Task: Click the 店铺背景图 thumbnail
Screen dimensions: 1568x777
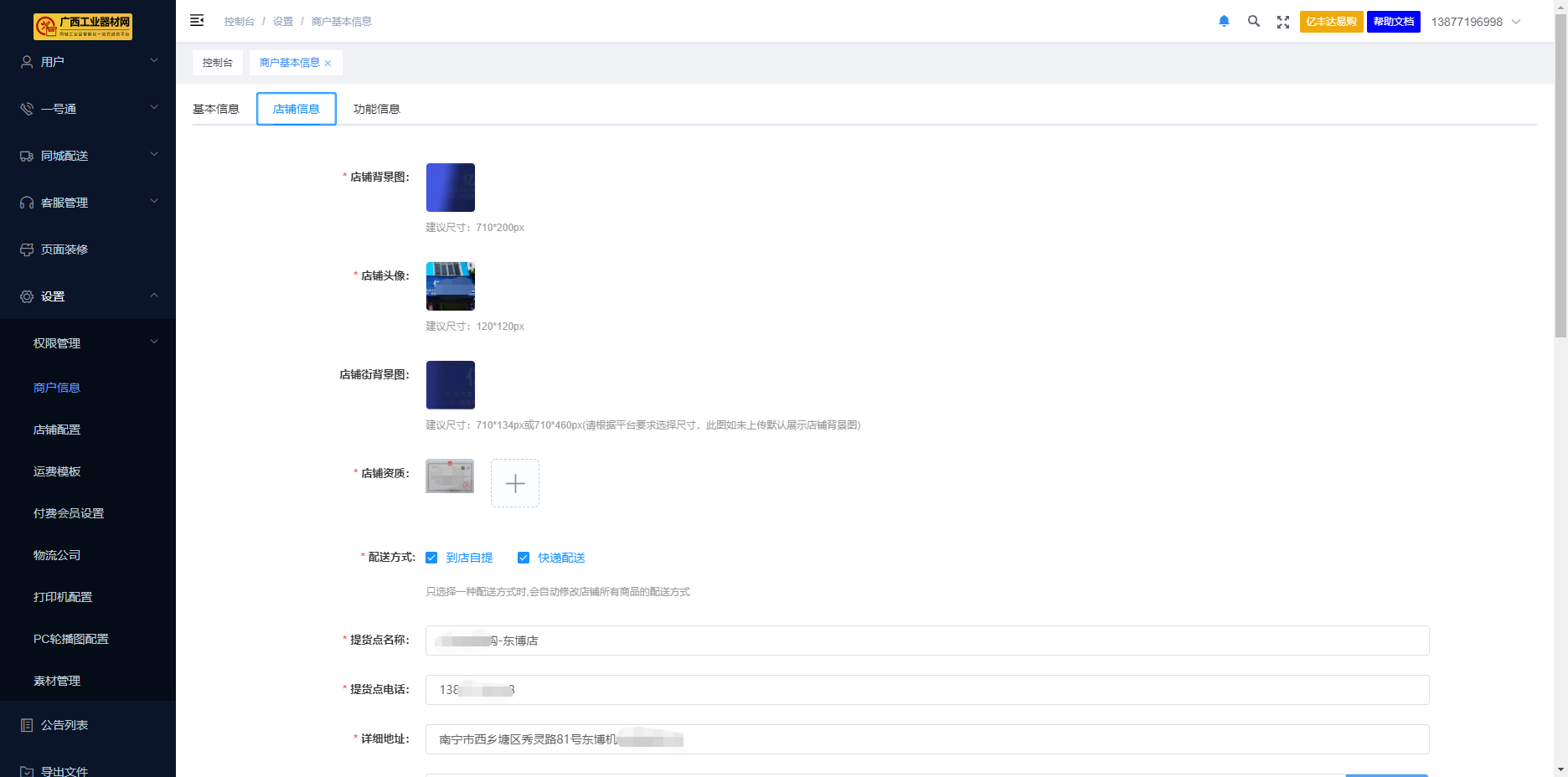Action: pyautogui.click(x=451, y=188)
